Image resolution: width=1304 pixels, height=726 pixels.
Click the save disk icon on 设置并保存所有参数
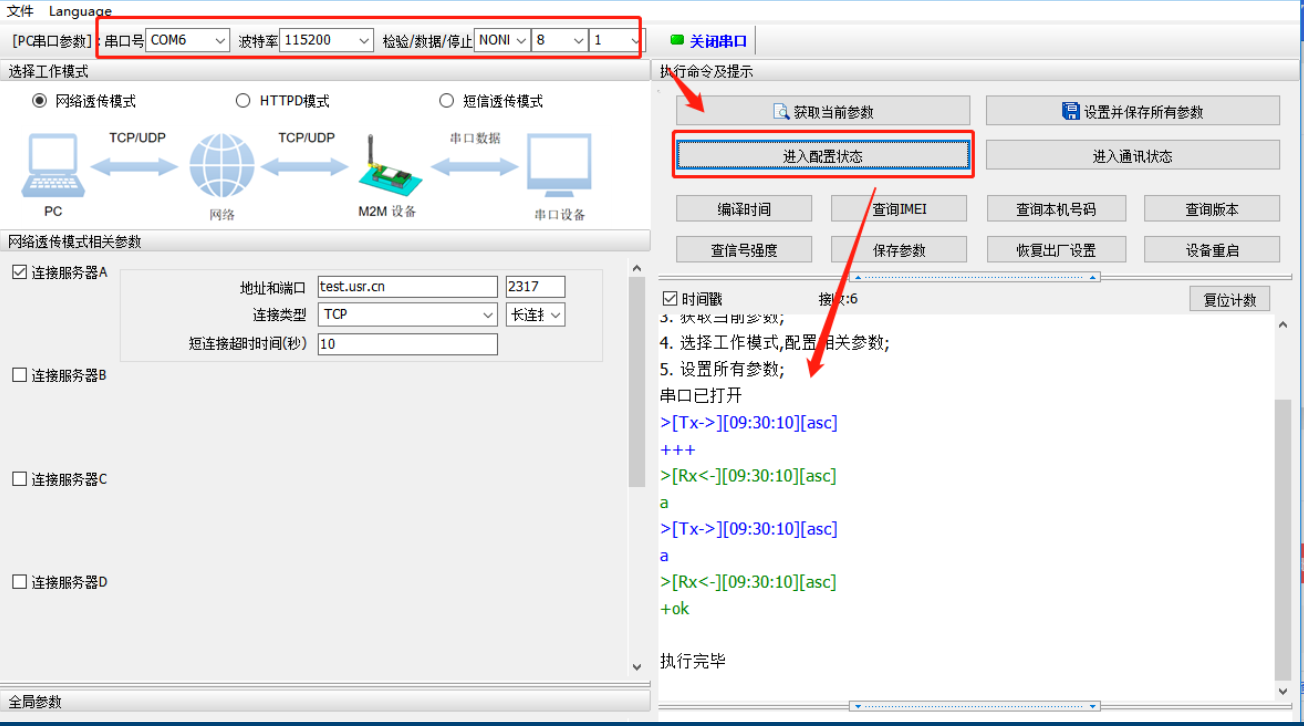point(1071,112)
